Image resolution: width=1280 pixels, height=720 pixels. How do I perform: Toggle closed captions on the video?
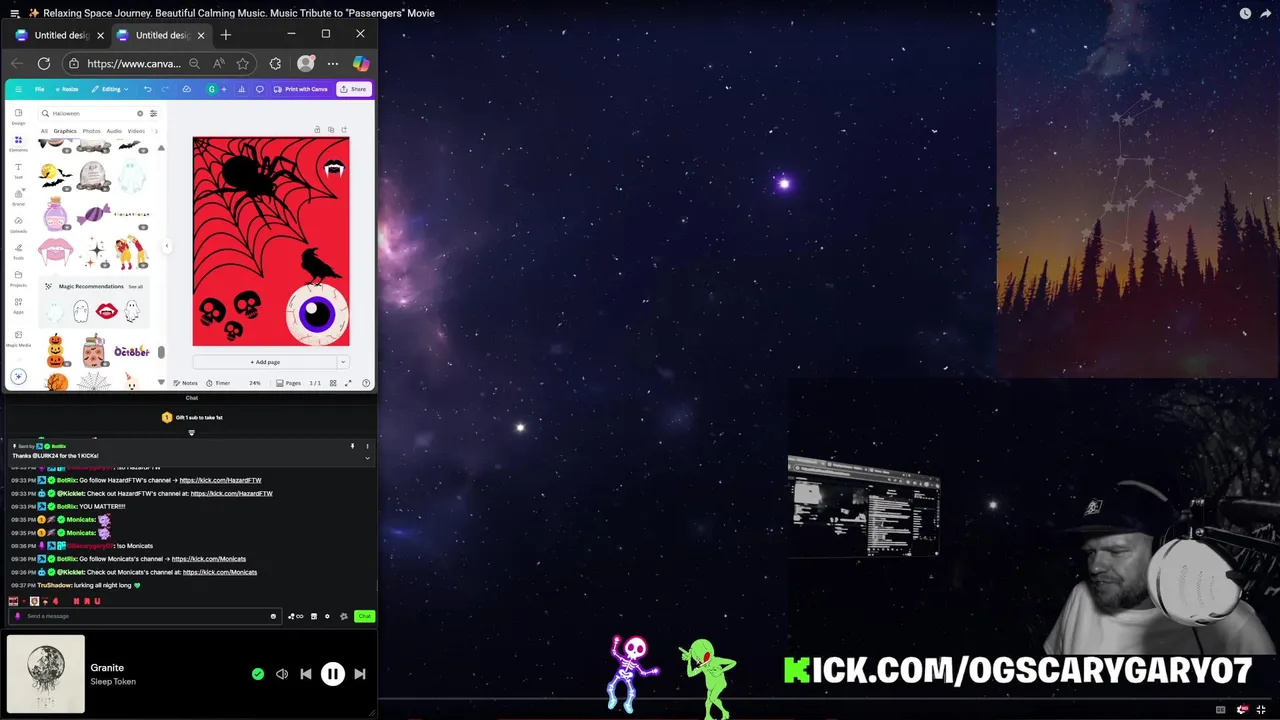coord(1220,709)
